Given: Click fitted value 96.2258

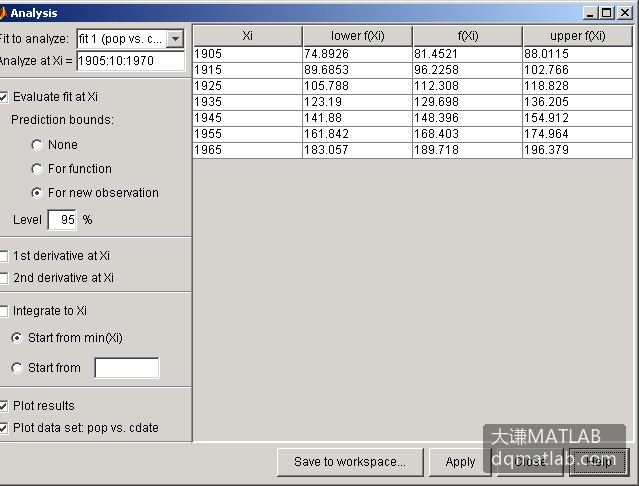Looking at the screenshot, I should [467, 70].
